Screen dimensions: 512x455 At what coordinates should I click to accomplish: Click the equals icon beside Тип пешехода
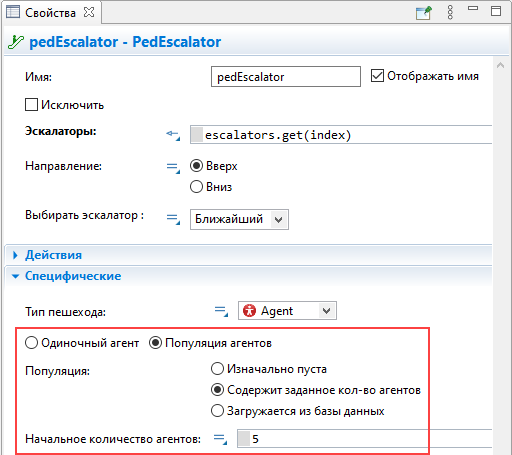point(221,311)
